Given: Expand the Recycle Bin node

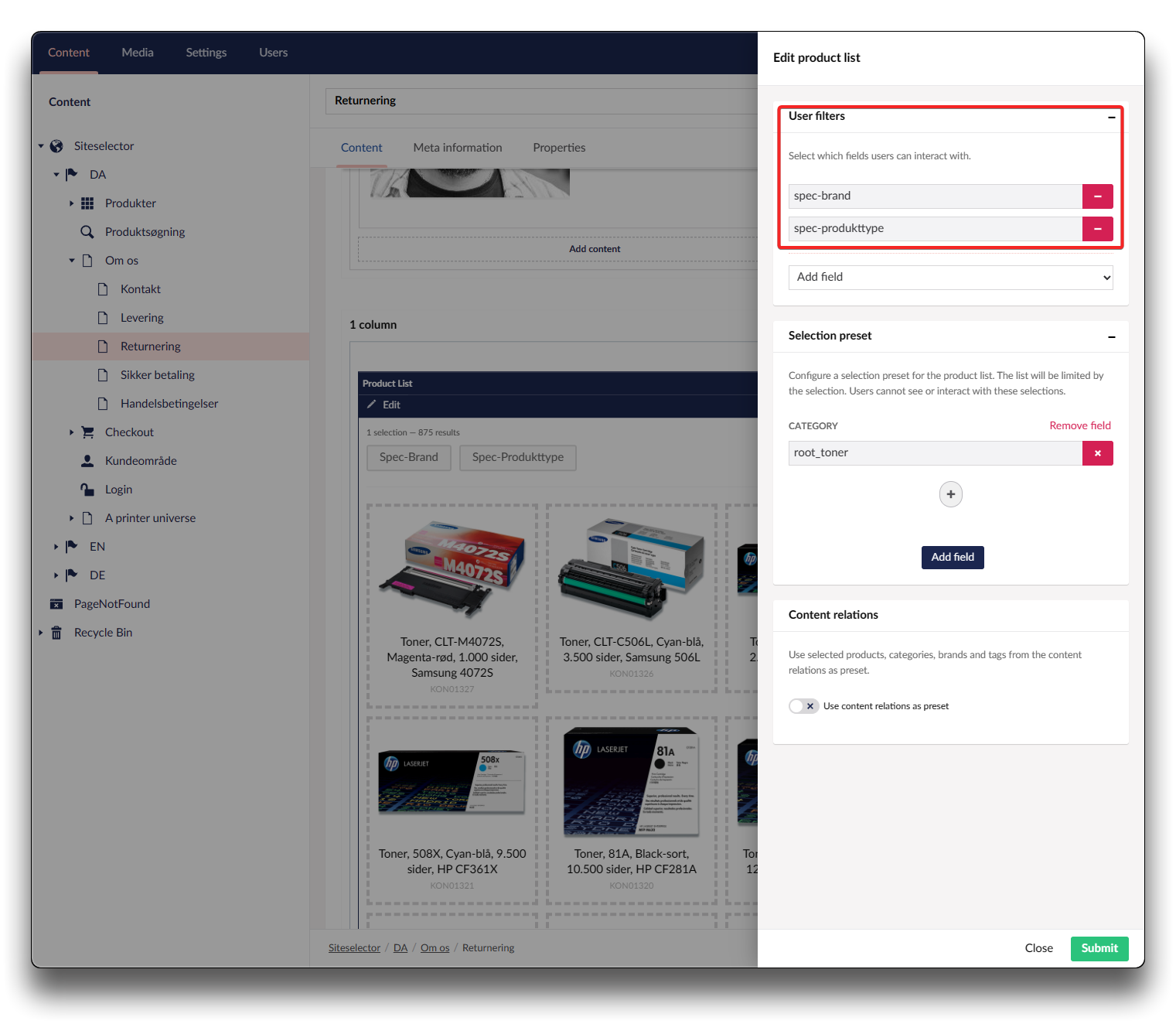Looking at the screenshot, I should tap(40, 633).
